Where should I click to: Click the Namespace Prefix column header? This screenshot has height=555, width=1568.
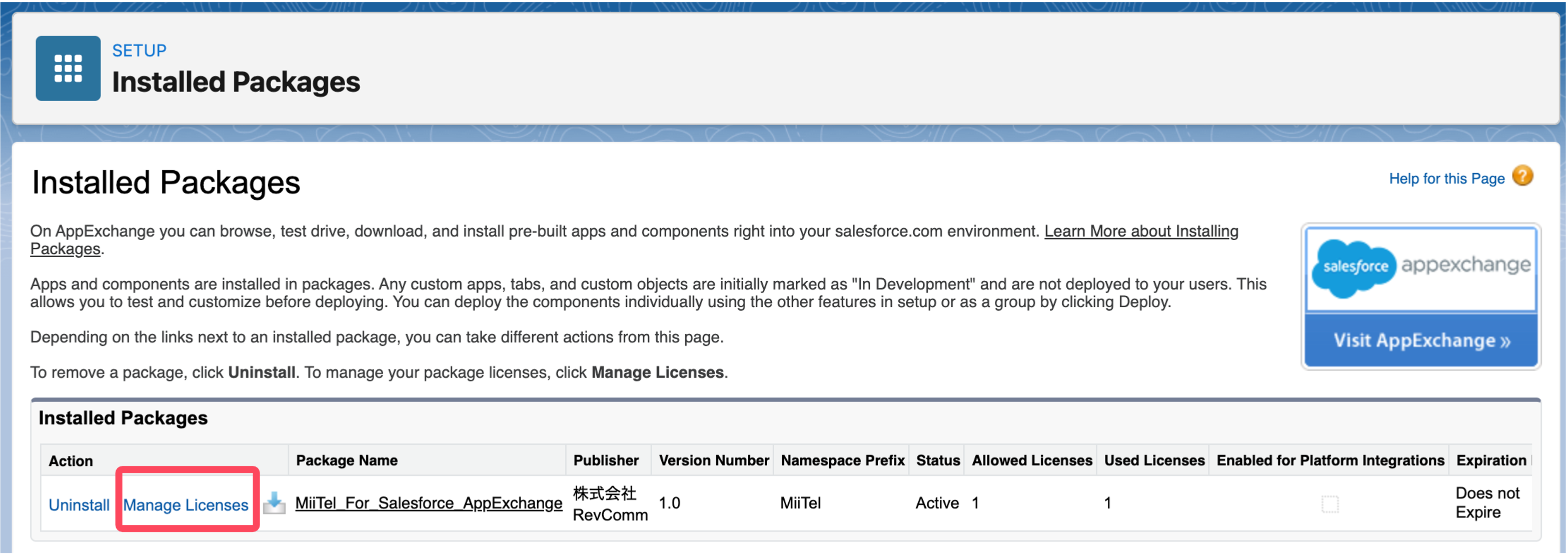pos(842,460)
